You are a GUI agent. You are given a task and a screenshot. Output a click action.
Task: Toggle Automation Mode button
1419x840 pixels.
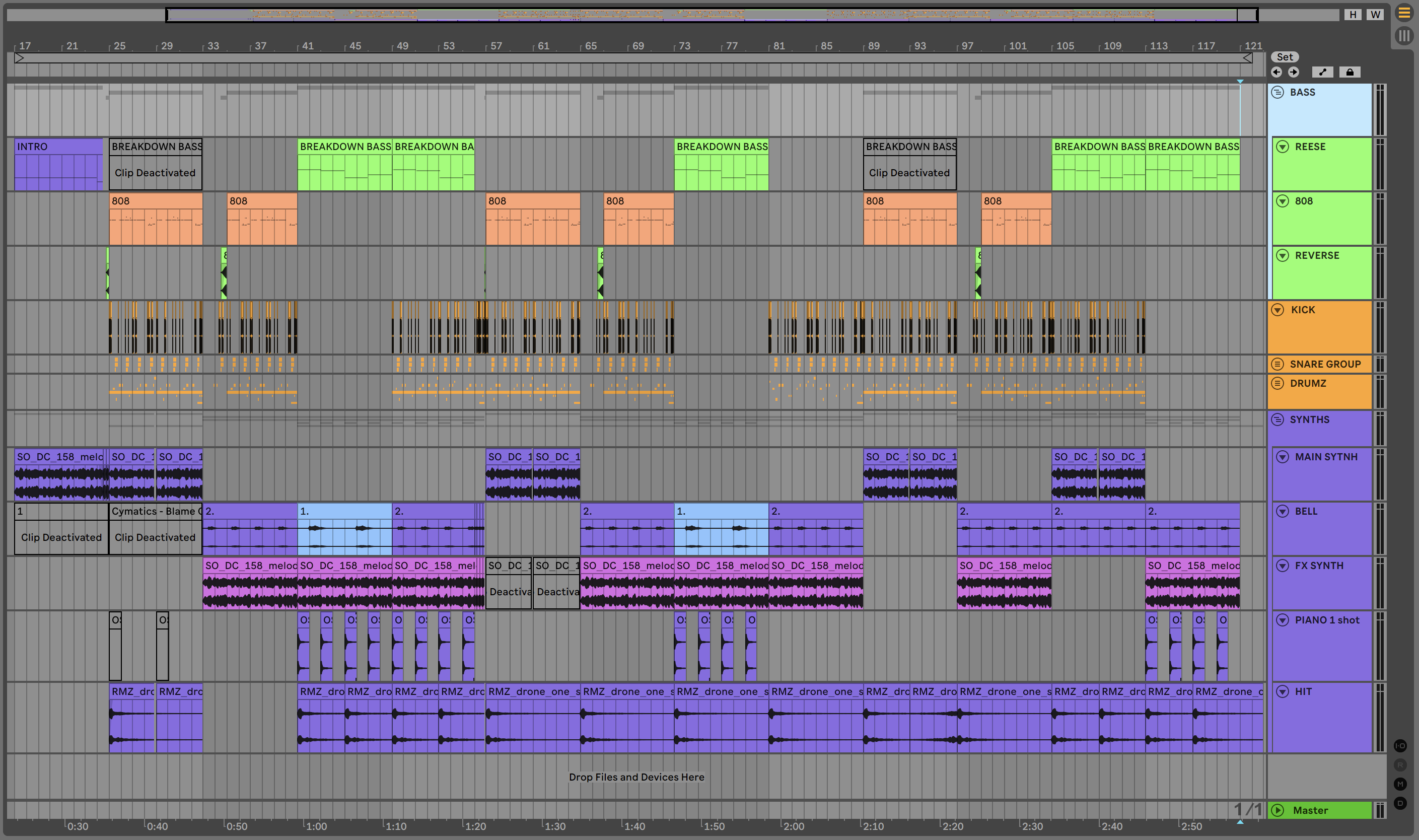[x=1322, y=72]
